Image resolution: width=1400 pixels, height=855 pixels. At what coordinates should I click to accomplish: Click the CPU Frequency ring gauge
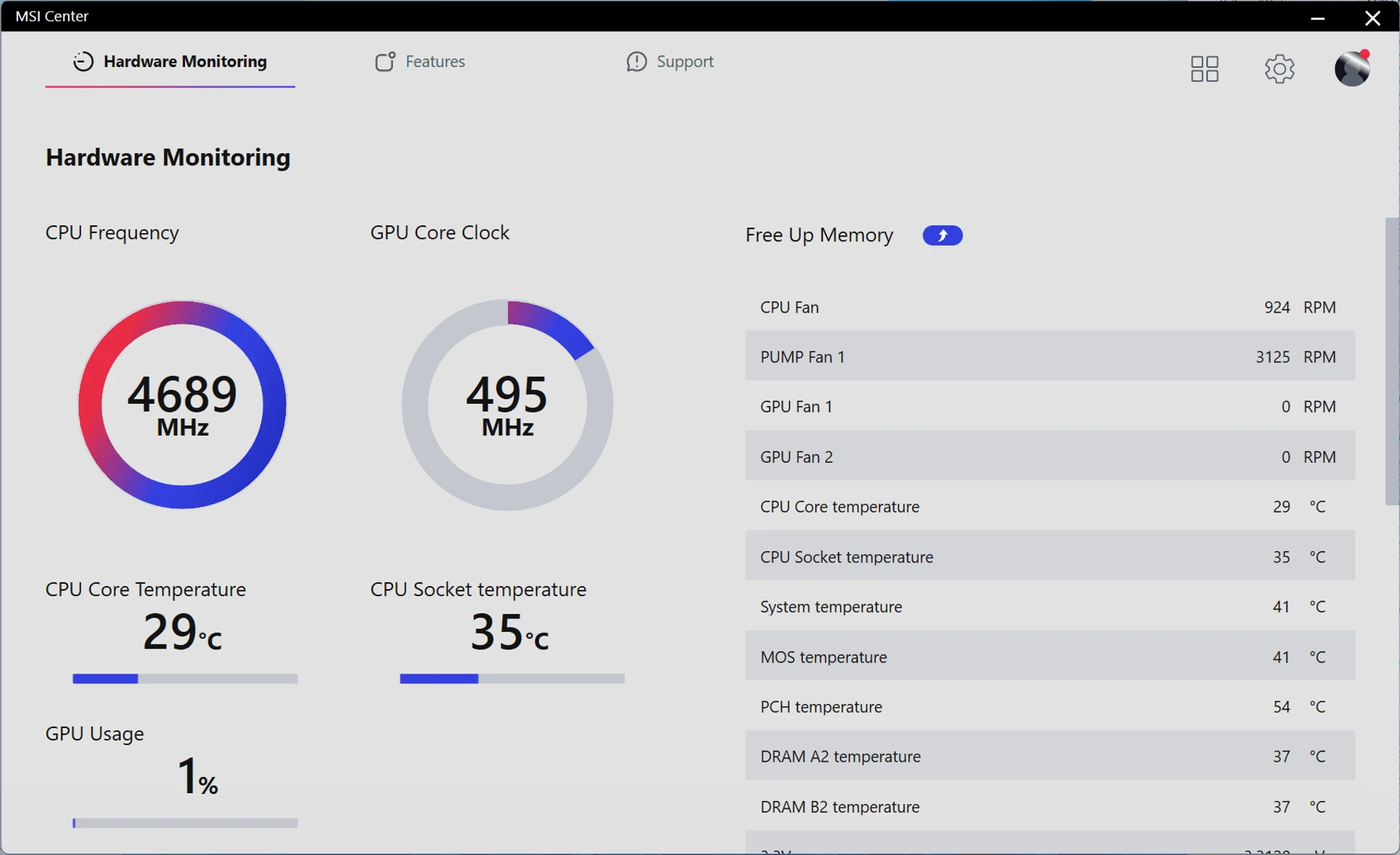tap(182, 405)
